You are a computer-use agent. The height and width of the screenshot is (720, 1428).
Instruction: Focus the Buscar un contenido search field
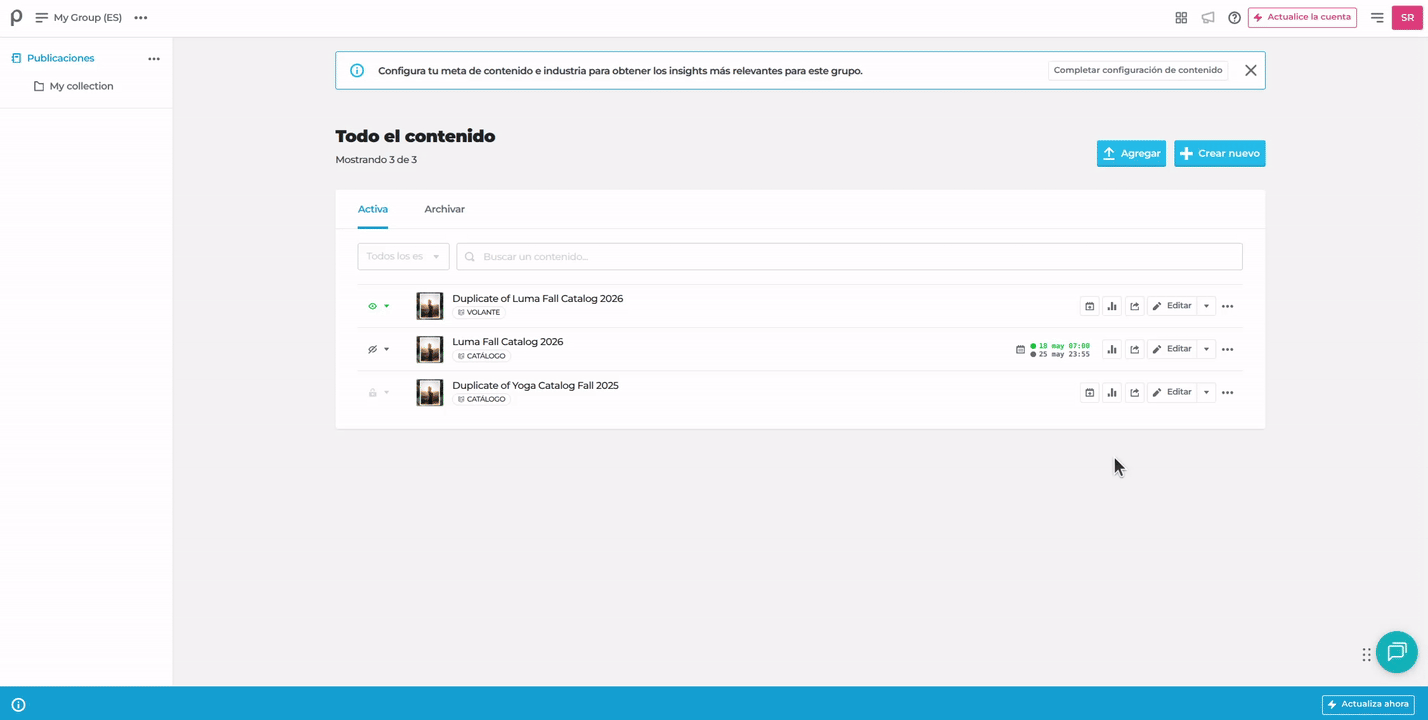[849, 256]
